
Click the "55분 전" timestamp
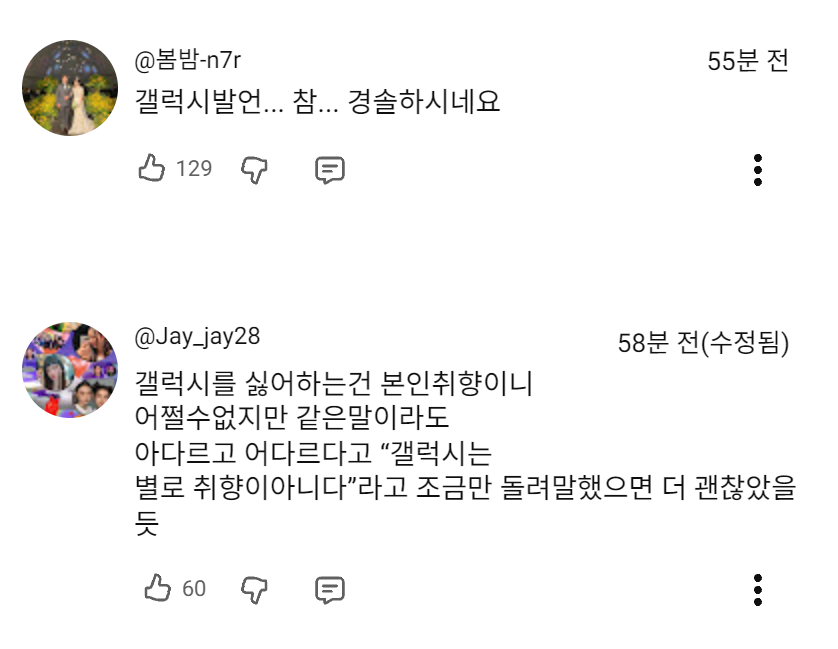point(748,61)
